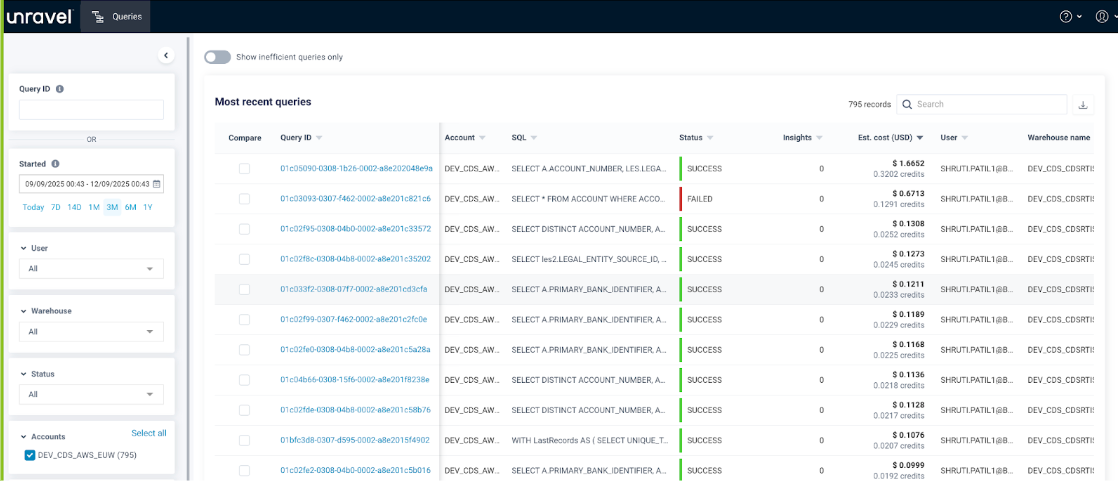Click the Query ID info icon

(60, 89)
